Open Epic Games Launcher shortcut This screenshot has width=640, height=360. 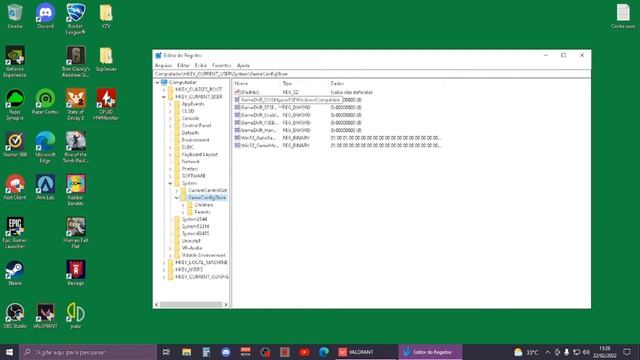click(x=15, y=233)
